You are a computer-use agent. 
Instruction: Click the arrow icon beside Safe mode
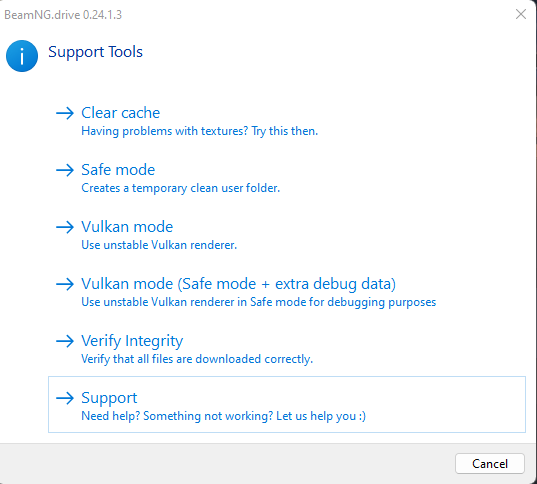tap(65, 170)
